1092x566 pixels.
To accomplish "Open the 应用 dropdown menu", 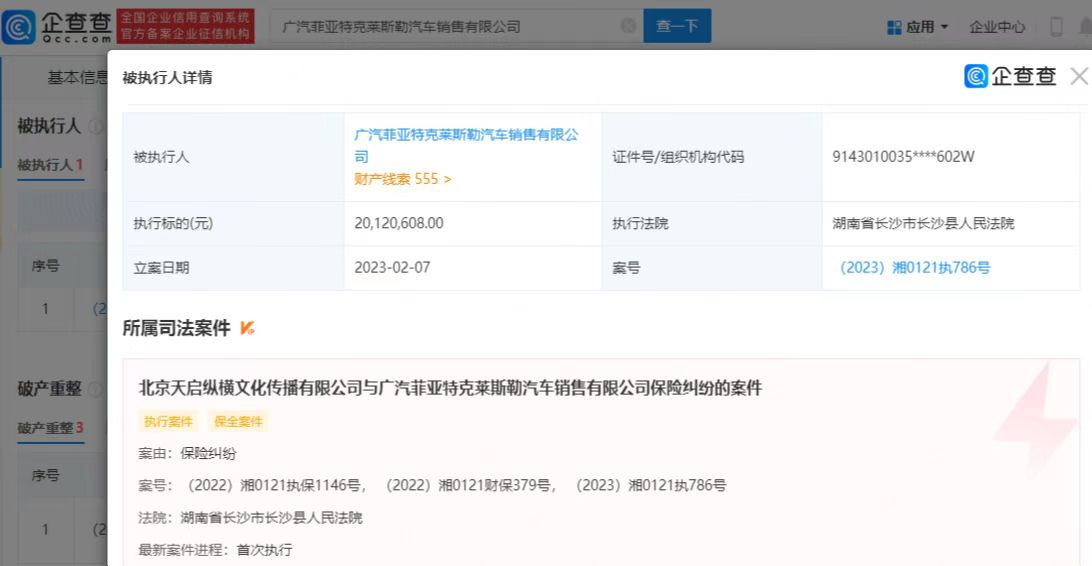I will click(x=927, y=26).
